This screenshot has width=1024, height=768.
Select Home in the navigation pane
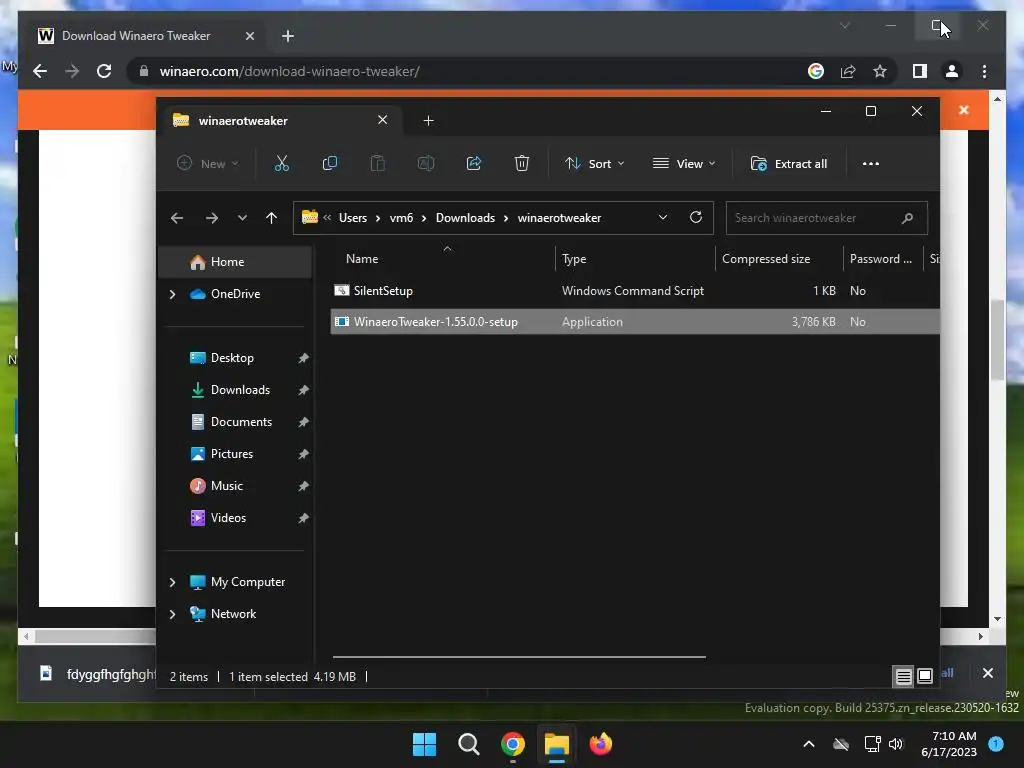235,262
